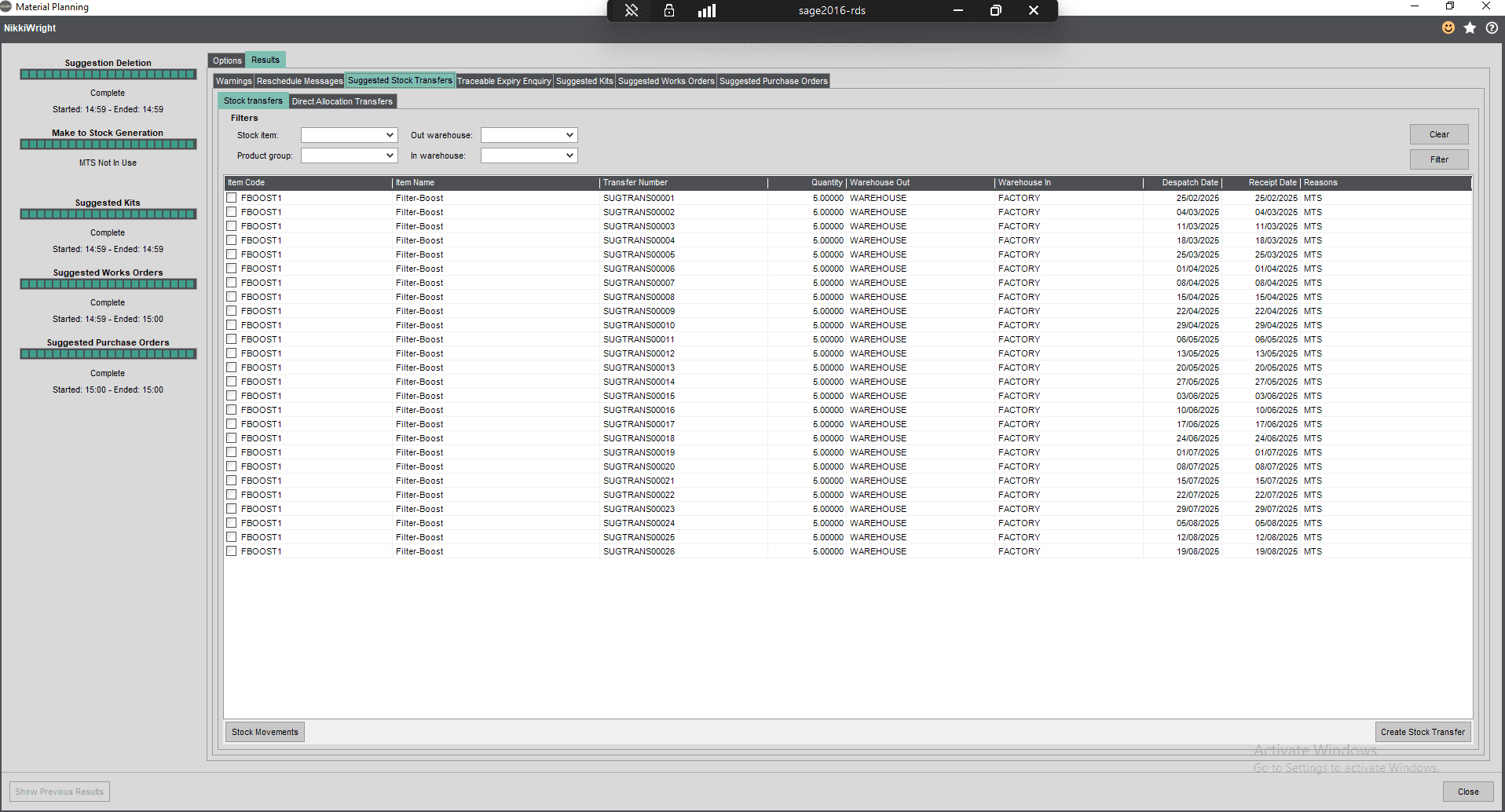Open the Suggested Kits tab
Screen dimensions: 1505x812
click(584, 81)
